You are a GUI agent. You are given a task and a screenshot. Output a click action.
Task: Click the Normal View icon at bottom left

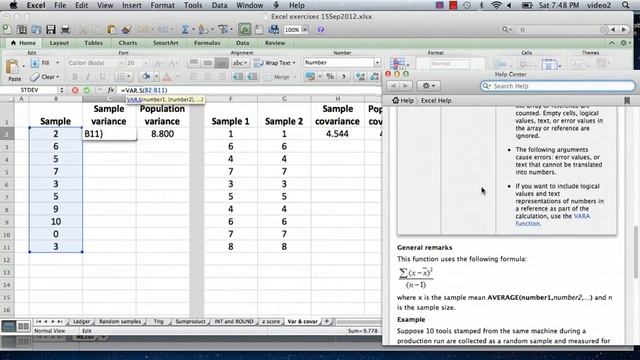click(x=9, y=326)
